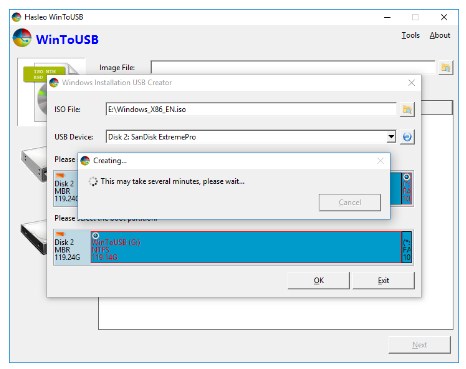Browse for image file in main window
Viewport: 466px width, 369px height.
coord(445,68)
